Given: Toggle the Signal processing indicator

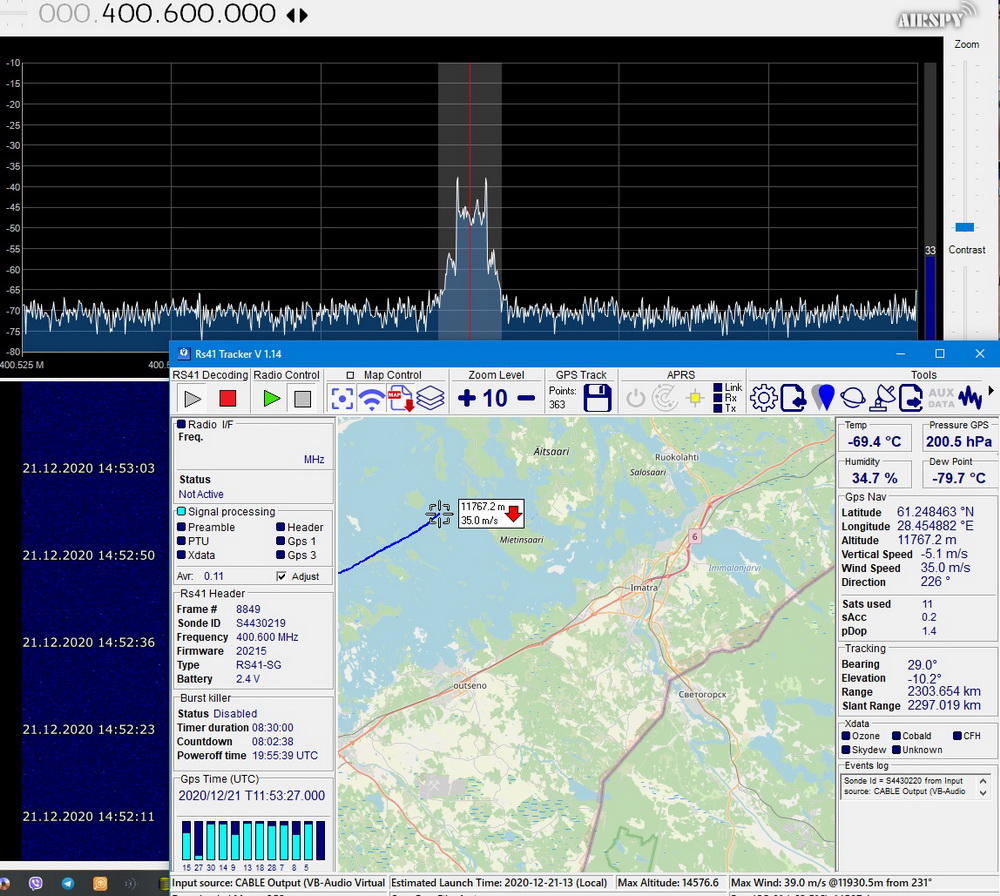Looking at the screenshot, I should pos(180,512).
